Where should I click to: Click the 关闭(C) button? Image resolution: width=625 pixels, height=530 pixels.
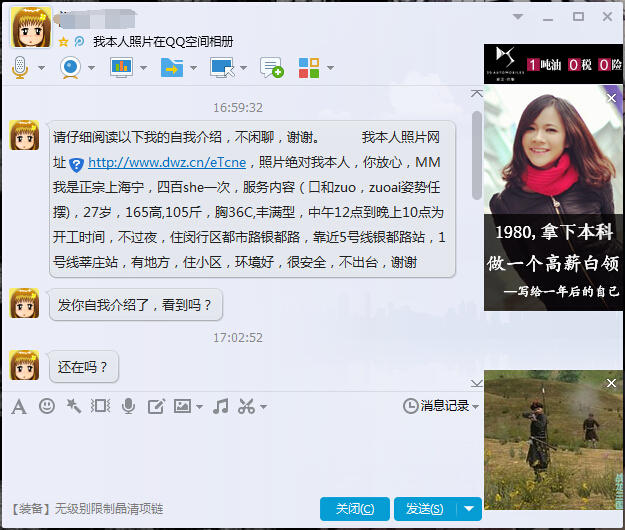355,509
